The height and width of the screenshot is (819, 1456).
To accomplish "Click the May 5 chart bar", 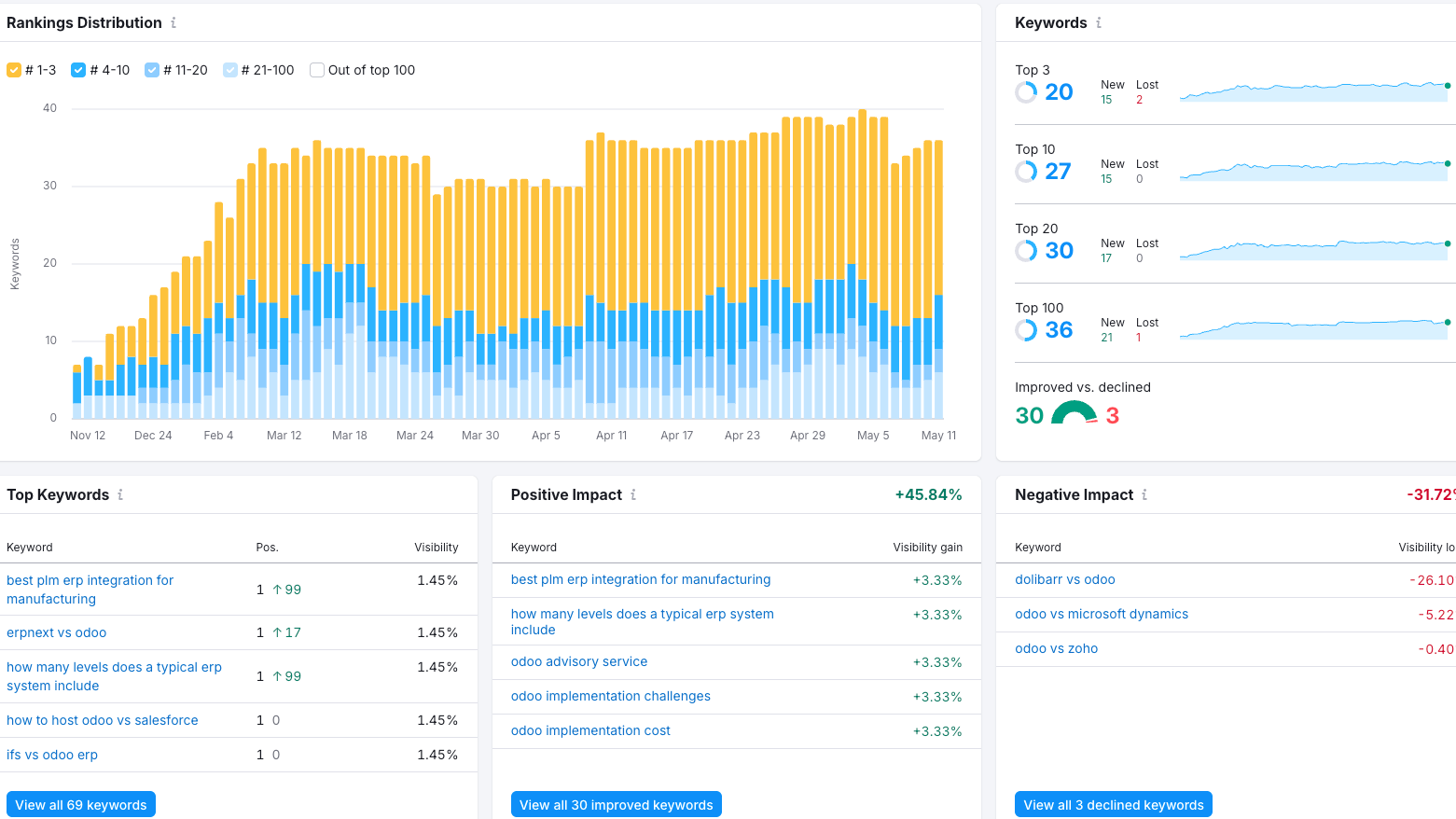I will tap(873, 267).
